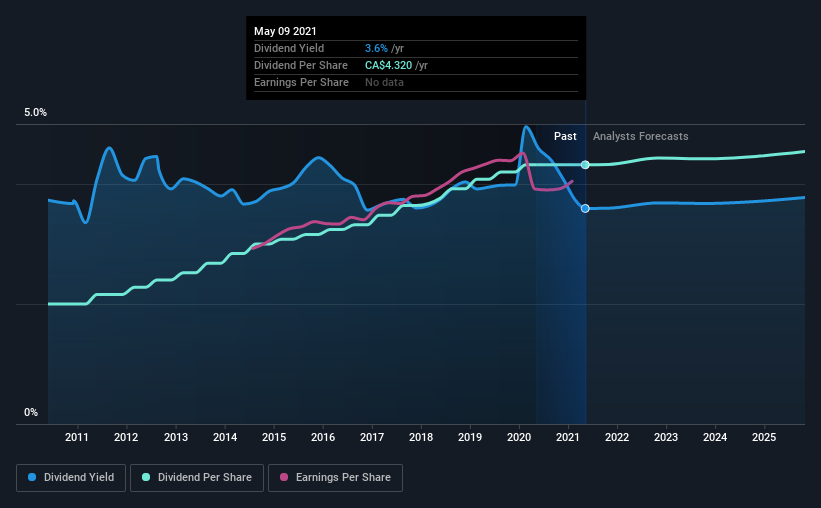
Task: Click the 2018 x-axis year label
Action: pyautogui.click(x=421, y=437)
